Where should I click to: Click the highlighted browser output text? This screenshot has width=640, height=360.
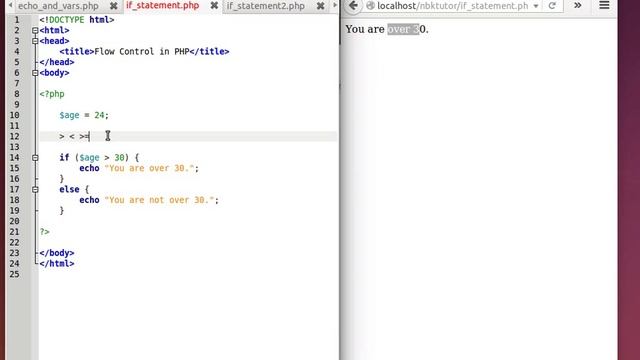click(x=403, y=29)
